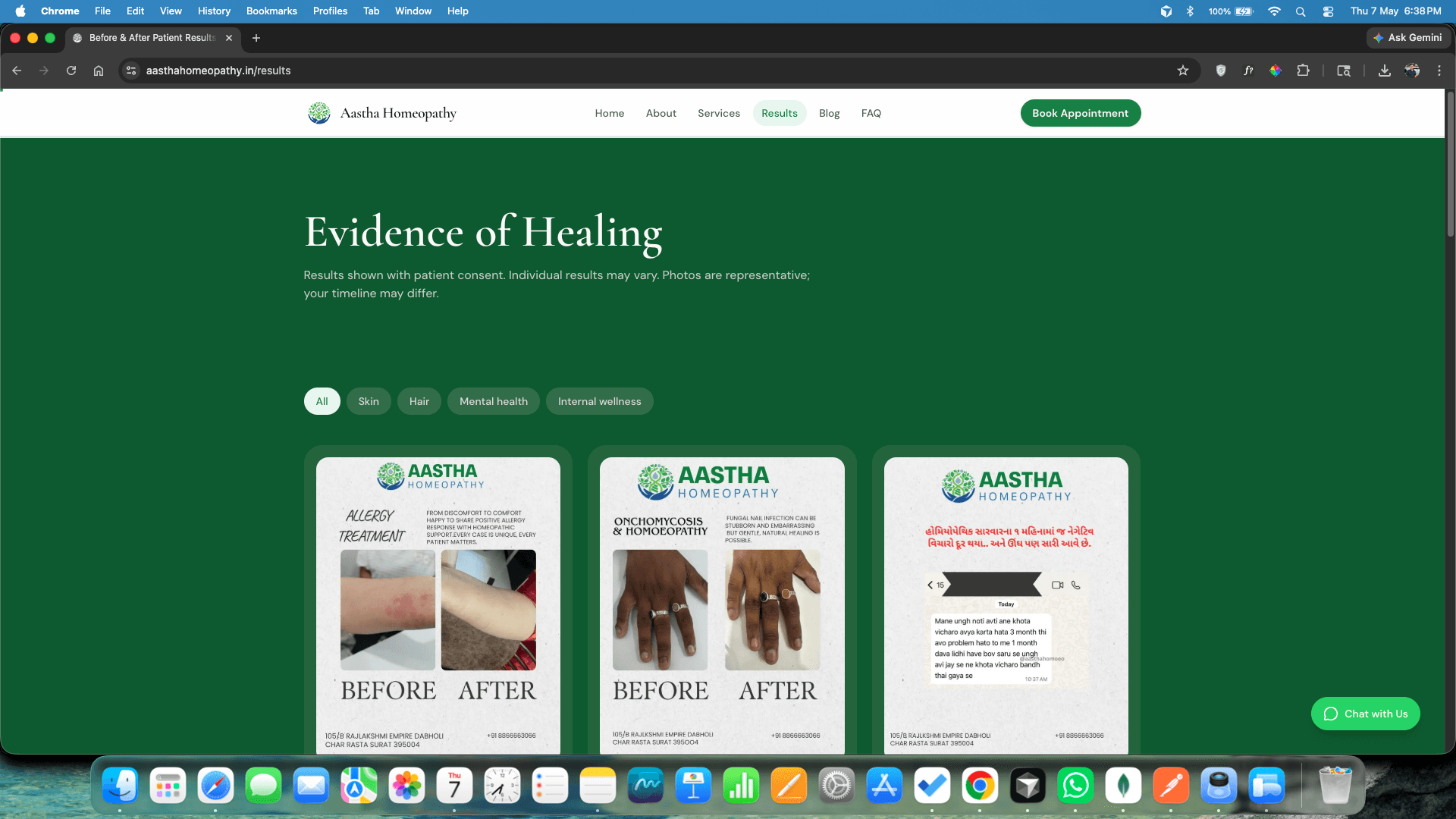Reload the current page
Viewport: 1456px width, 819px height.
point(71,71)
